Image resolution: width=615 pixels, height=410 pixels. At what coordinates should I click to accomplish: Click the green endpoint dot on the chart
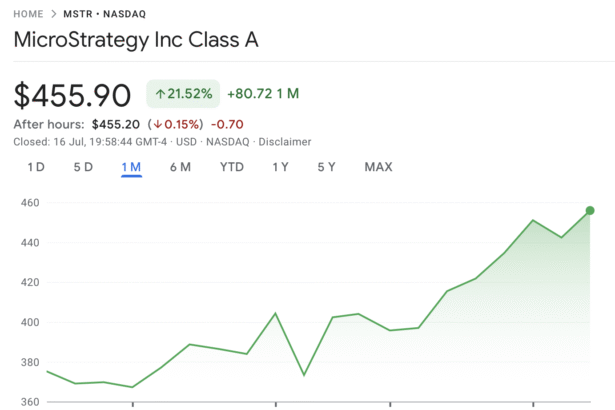[x=590, y=210]
